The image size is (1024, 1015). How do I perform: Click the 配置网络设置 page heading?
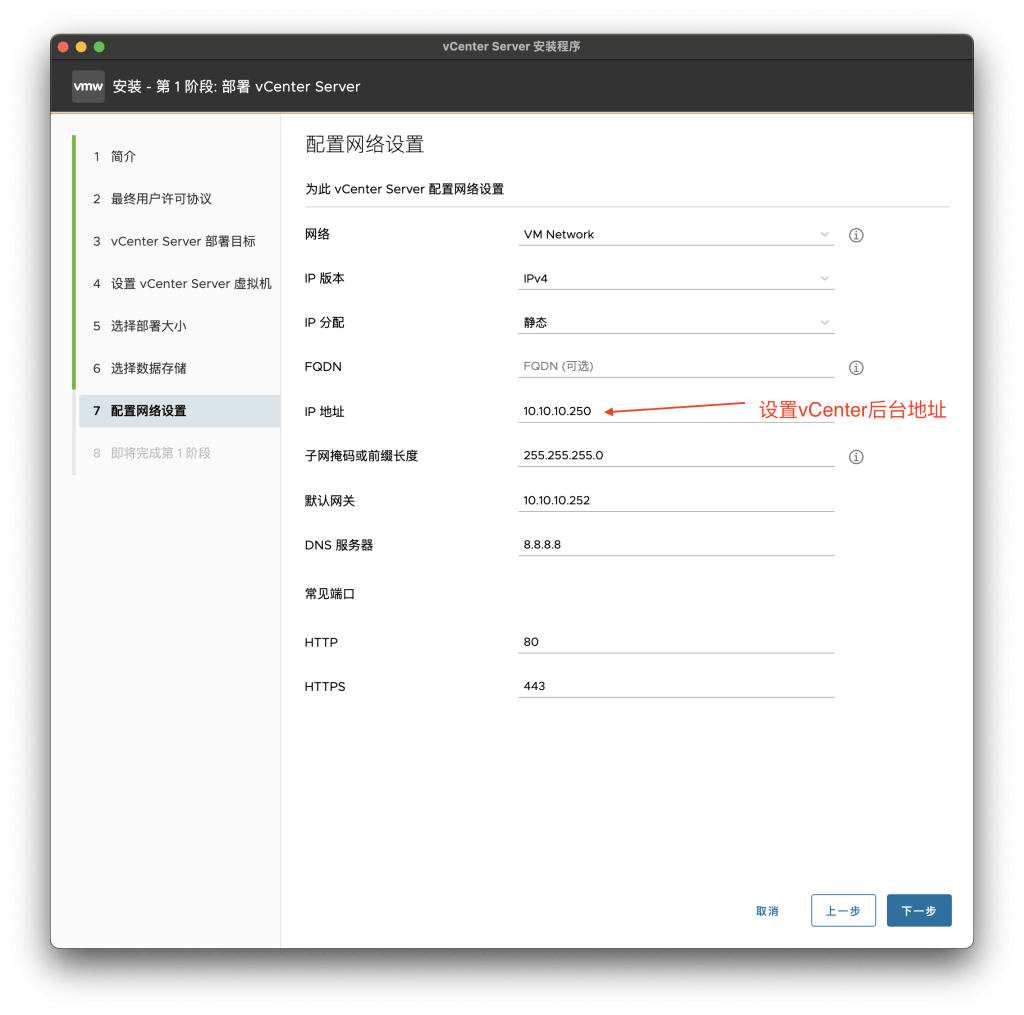364,144
